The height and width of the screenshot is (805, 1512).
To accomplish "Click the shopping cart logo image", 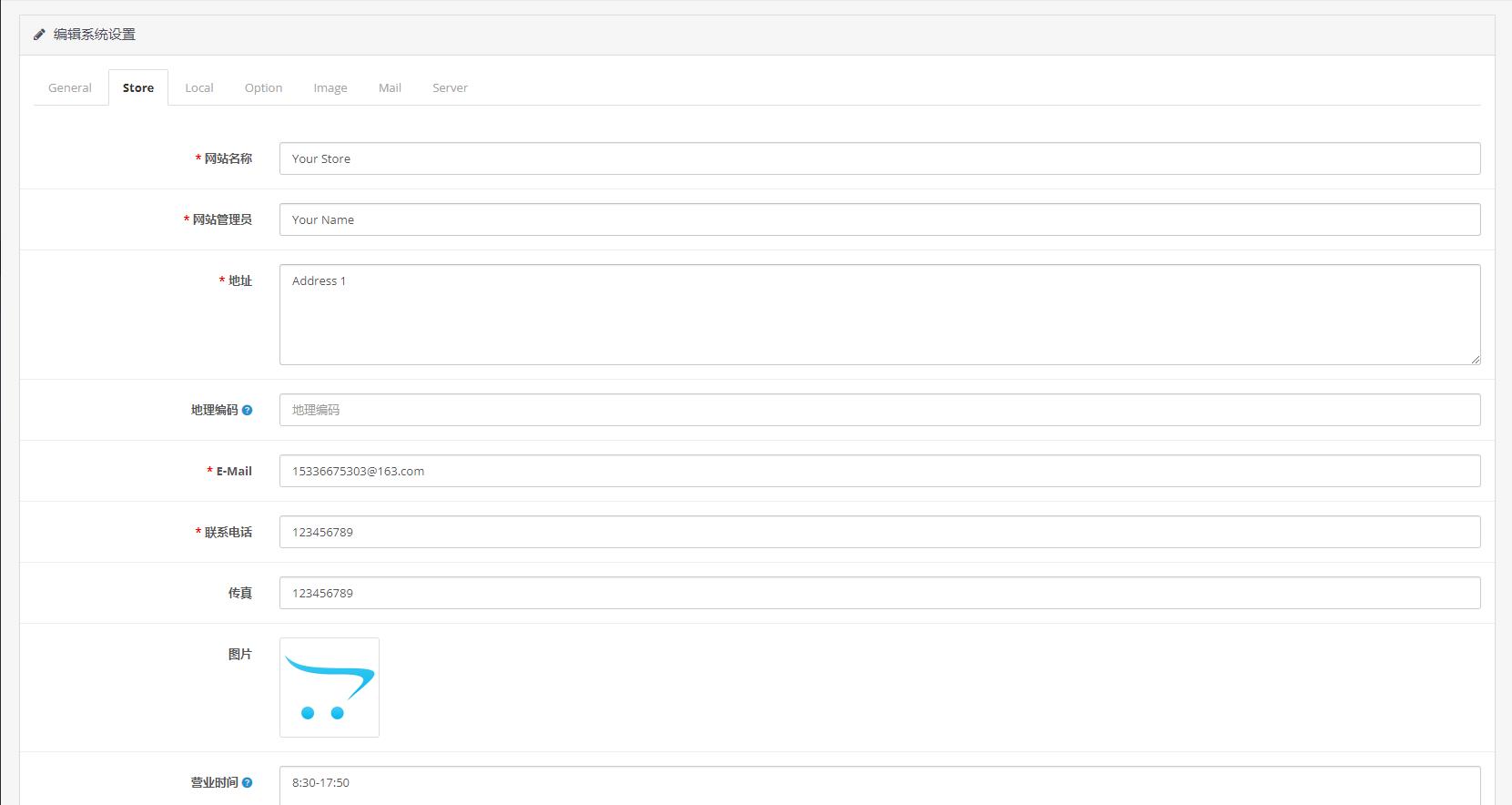I will [329, 688].
